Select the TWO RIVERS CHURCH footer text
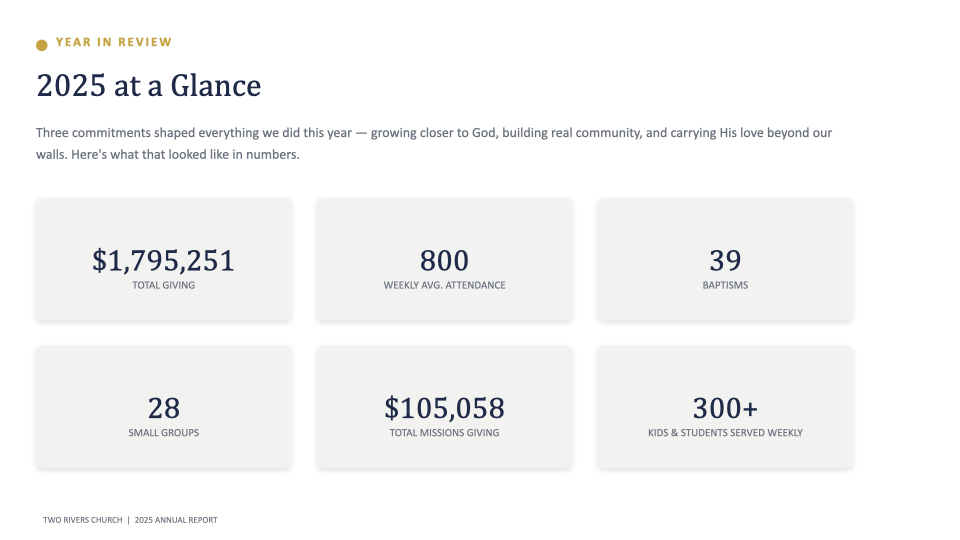 (x=83, y=520)
